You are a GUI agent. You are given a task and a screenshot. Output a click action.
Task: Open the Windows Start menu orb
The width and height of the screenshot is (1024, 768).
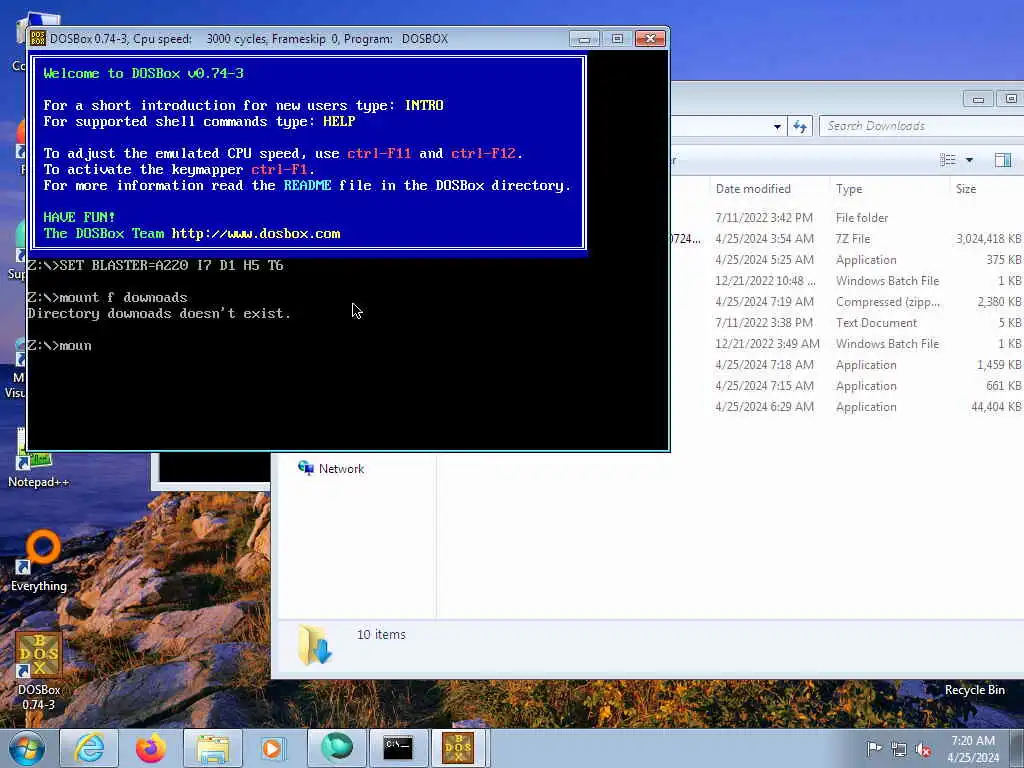tap(27, 748)
